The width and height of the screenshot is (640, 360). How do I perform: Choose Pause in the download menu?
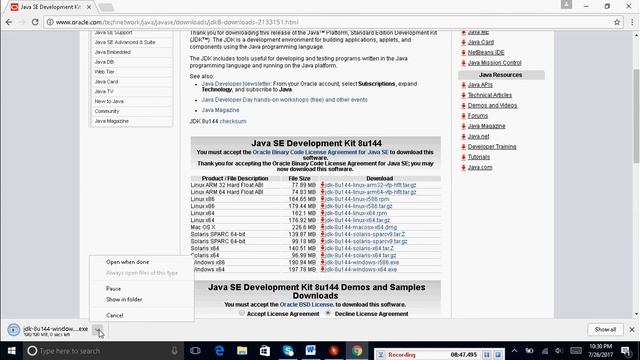(x=113, y=289)
